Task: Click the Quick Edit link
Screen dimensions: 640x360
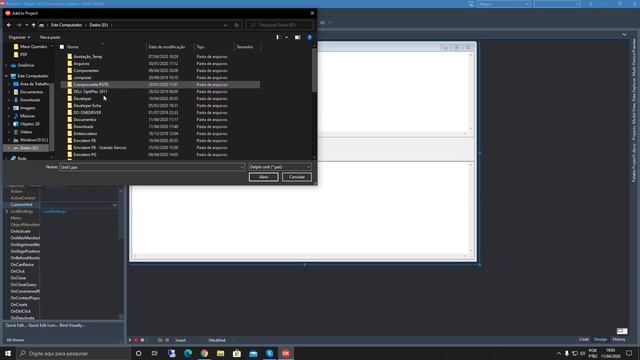Action: point(15,325)
